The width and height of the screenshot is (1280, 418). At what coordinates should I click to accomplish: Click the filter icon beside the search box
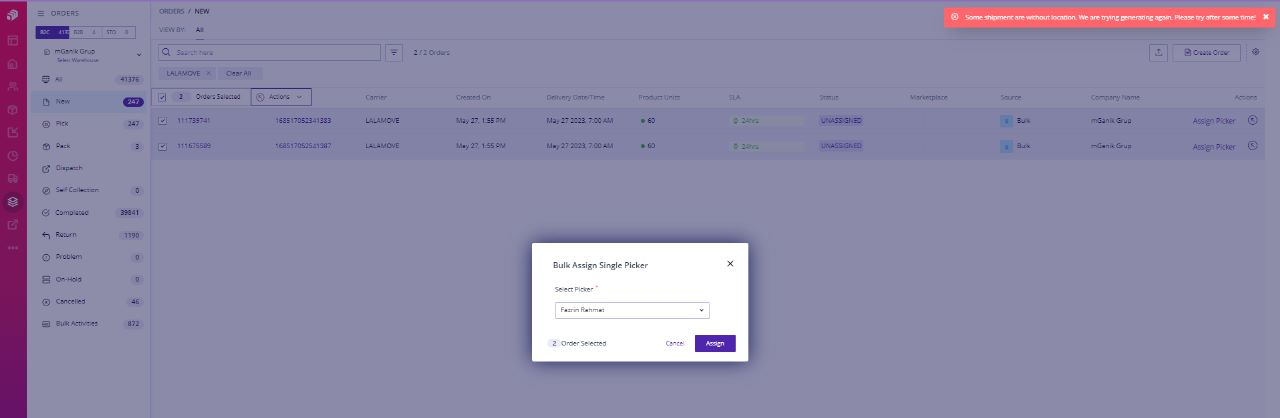click(x=394, y=52)
